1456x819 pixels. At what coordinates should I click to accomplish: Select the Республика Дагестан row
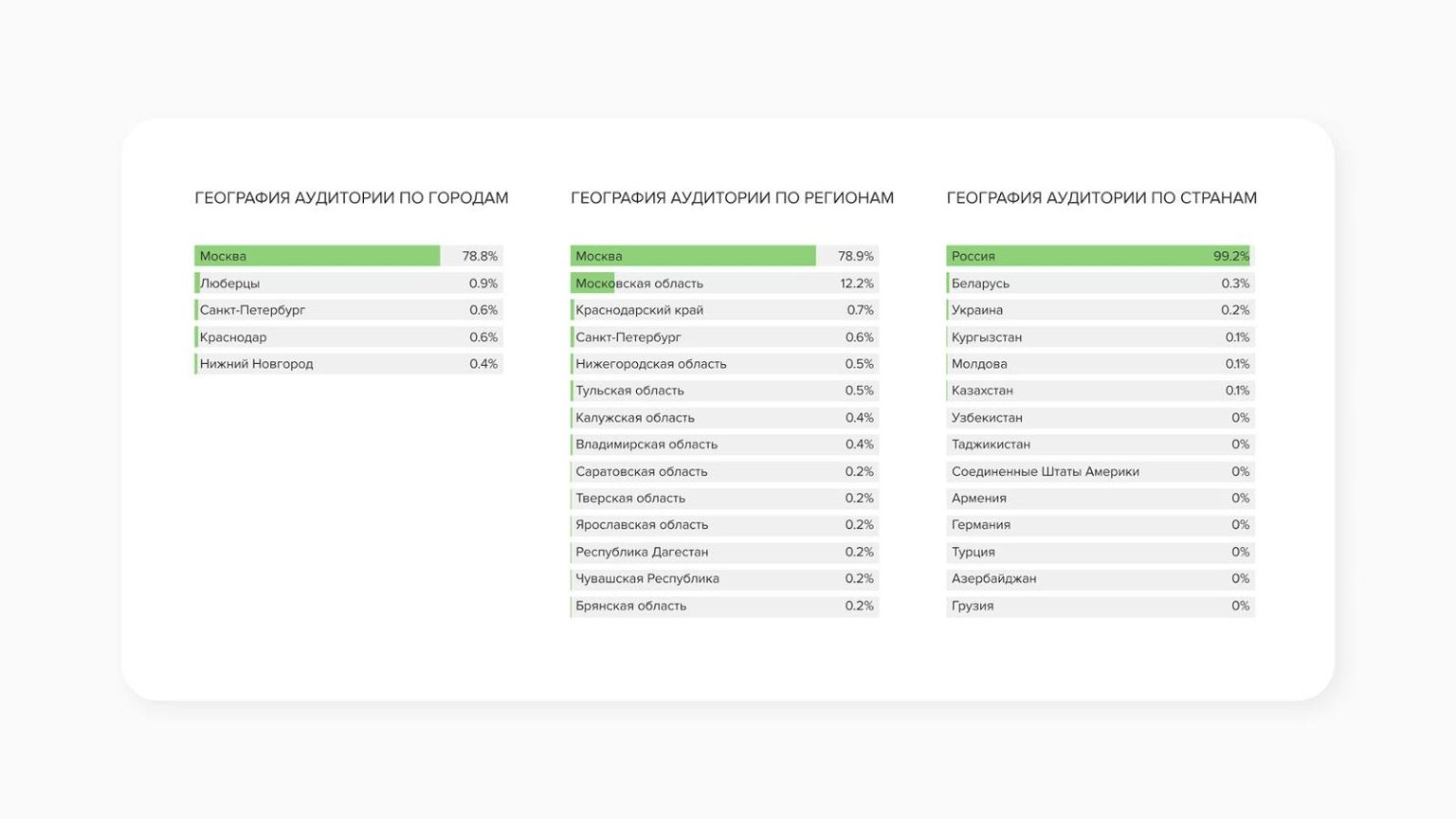tap(723, 552)
